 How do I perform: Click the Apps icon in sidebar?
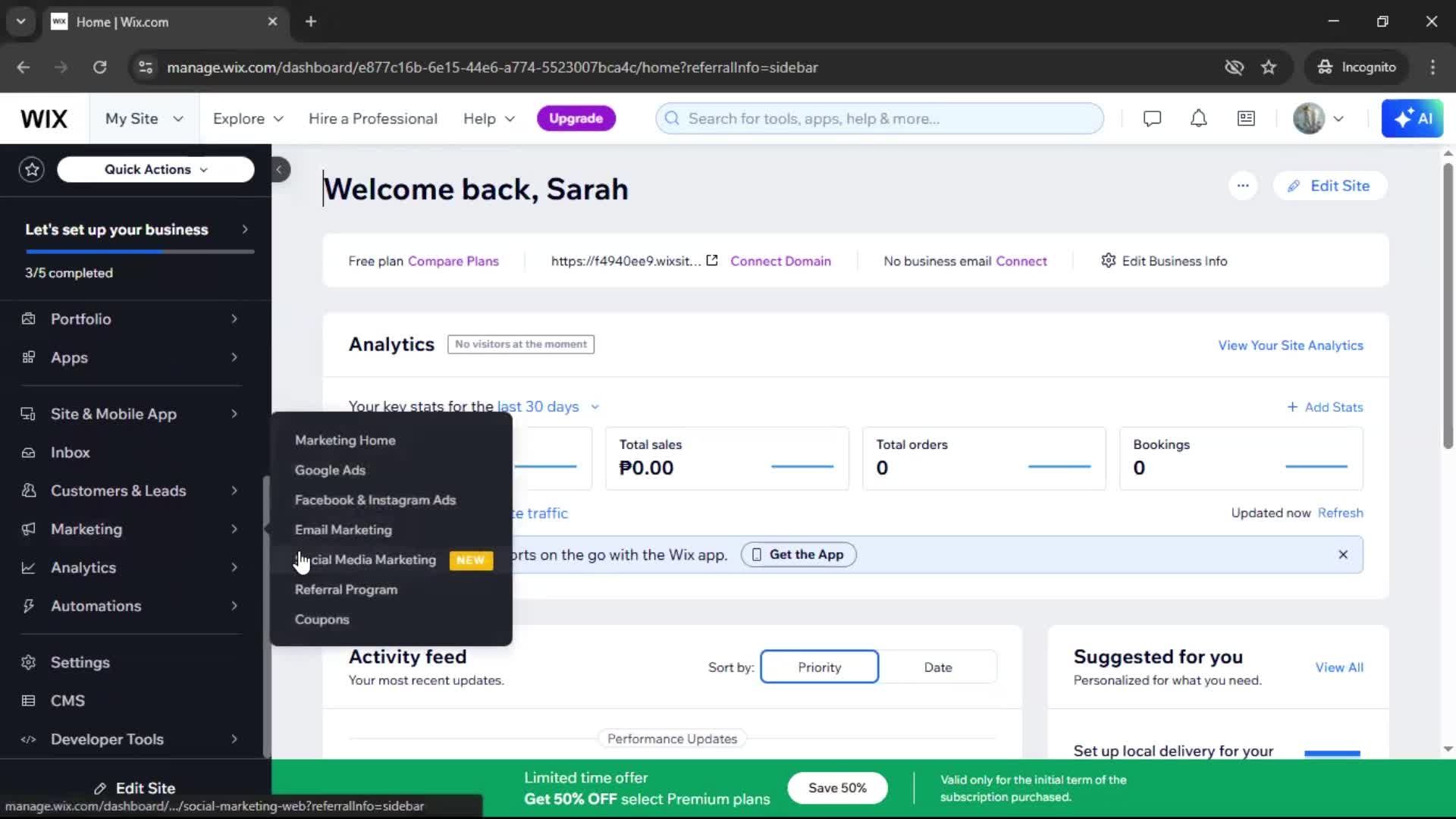coord(29,357)
